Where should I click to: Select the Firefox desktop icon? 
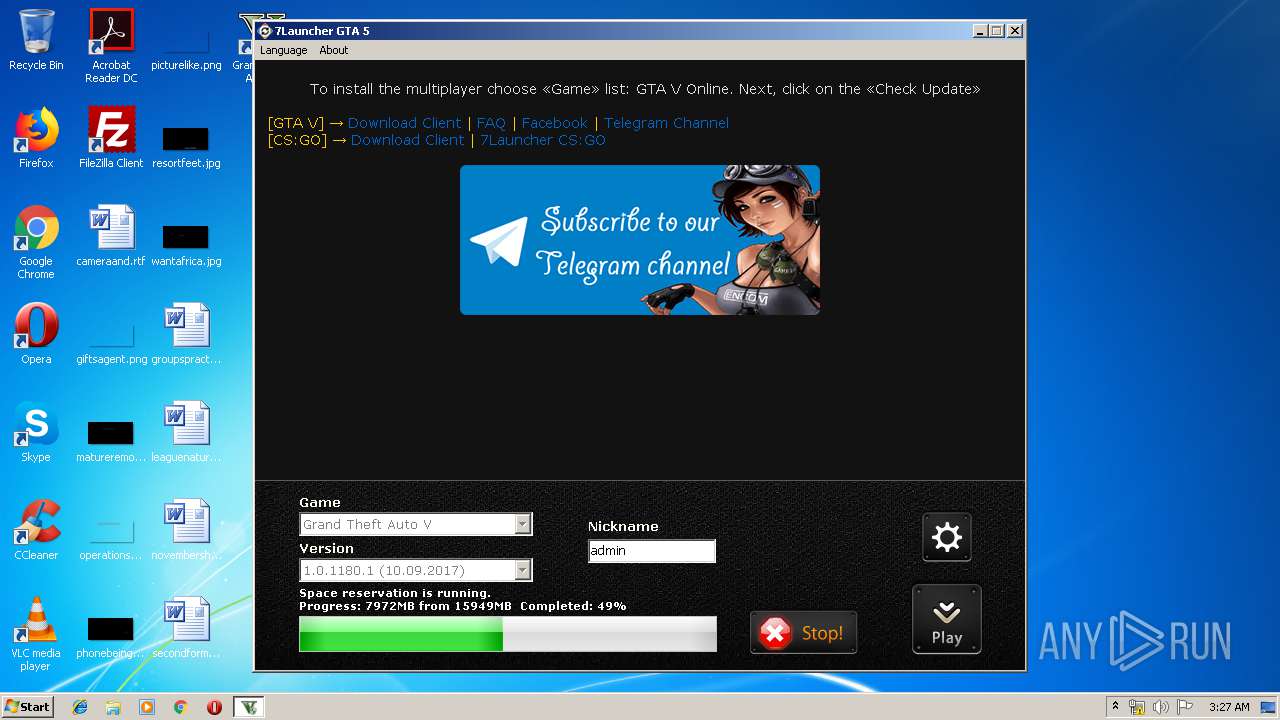pos(36,138)
